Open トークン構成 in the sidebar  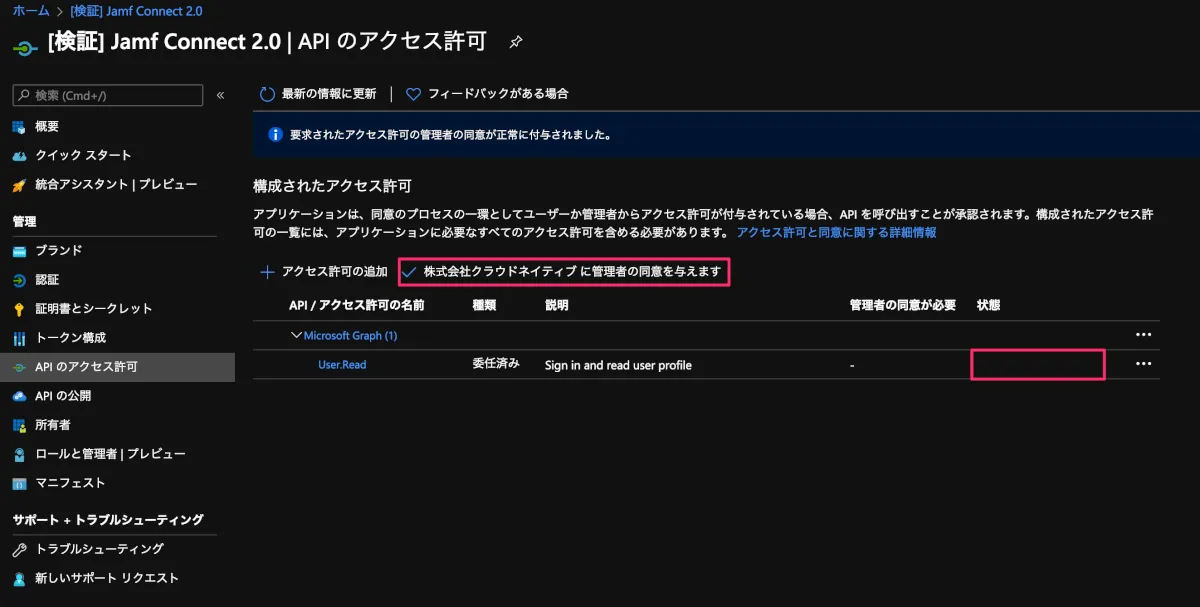[x=70, y=338]
